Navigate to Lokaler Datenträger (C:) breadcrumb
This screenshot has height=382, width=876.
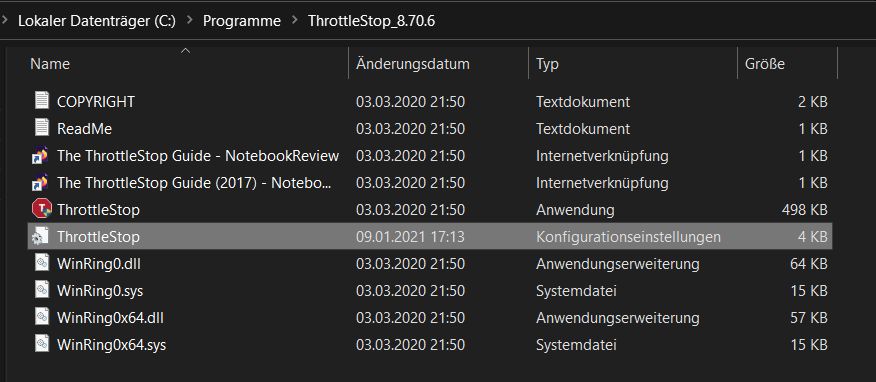pyautogui.click(x=97, y=21)
